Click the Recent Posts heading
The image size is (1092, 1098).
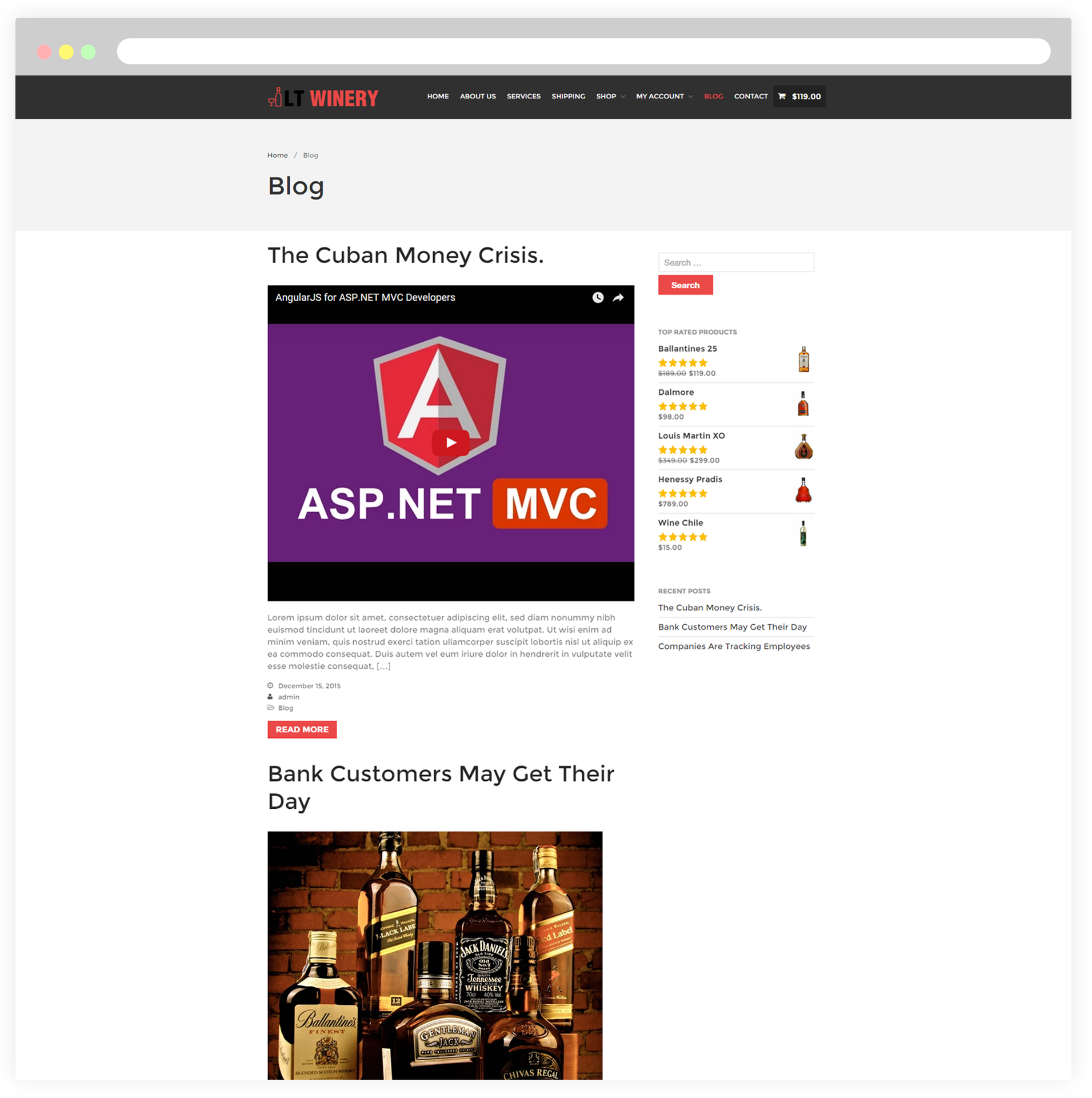tap(684, 591)
